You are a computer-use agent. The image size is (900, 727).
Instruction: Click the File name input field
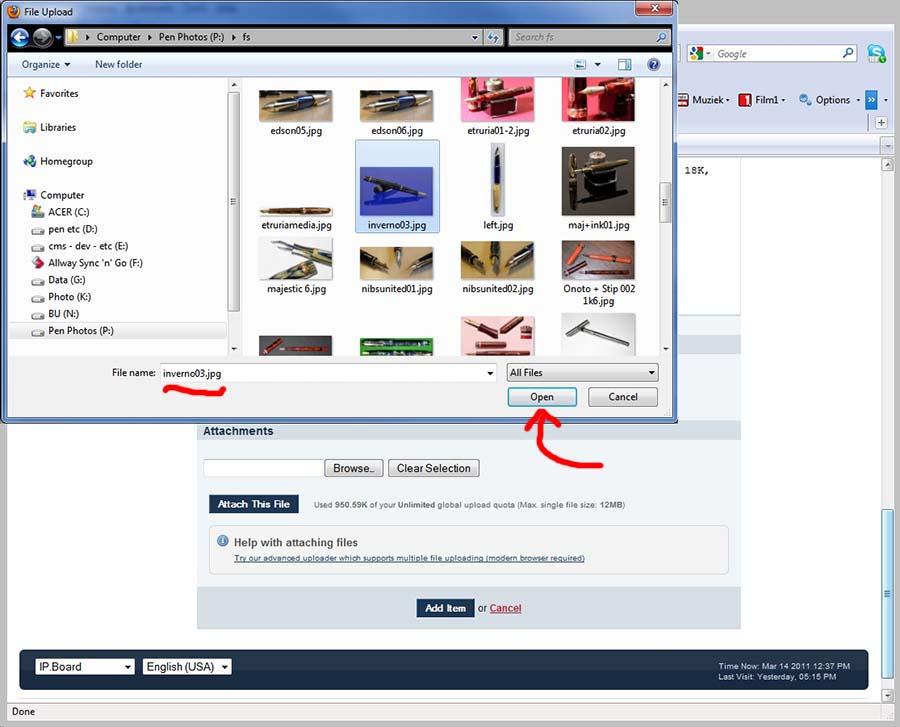coord(326,373)
